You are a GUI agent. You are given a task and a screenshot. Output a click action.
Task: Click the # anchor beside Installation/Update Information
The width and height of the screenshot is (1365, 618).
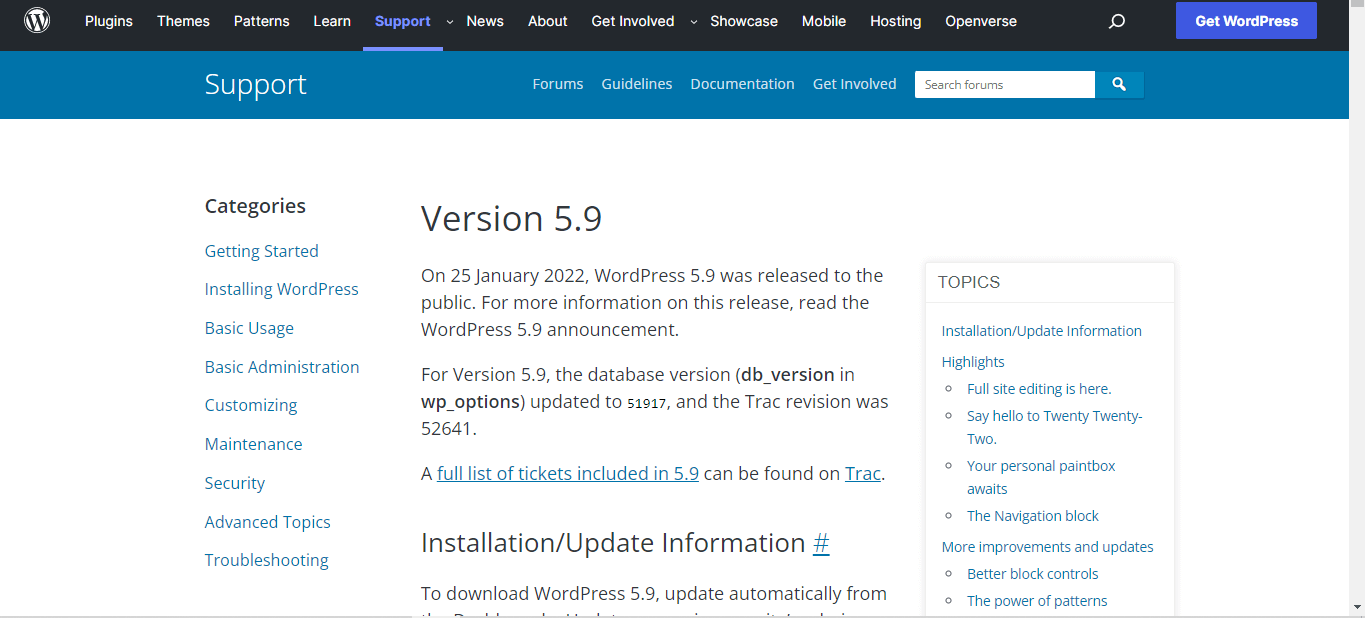pyautogui.click(x=821, y=543)
